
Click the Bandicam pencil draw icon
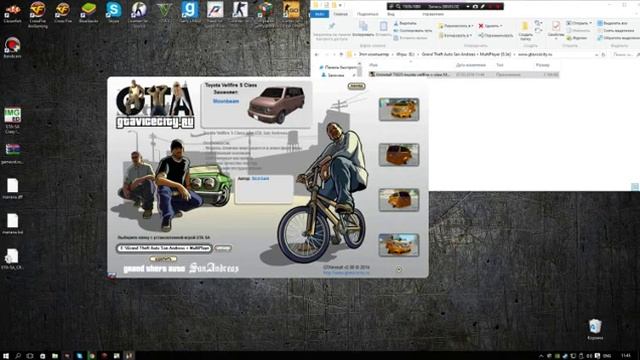[482, 6]
